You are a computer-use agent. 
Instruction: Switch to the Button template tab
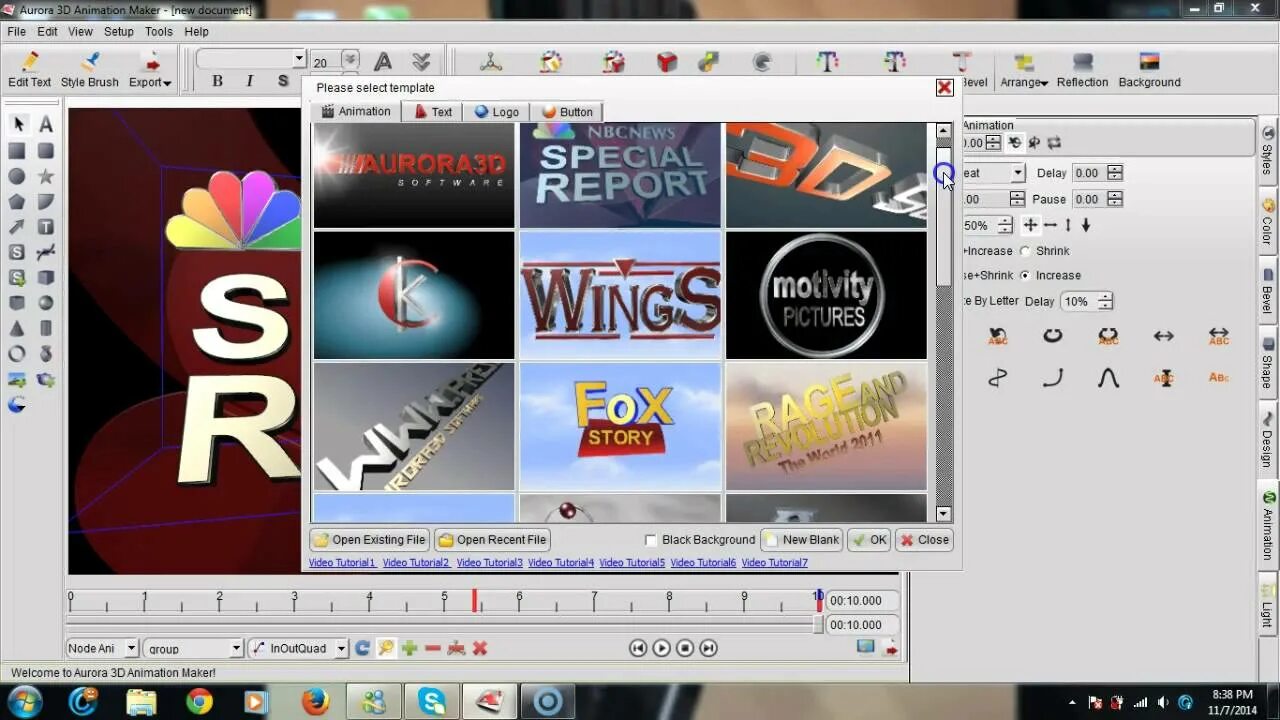tap(567, 112)
